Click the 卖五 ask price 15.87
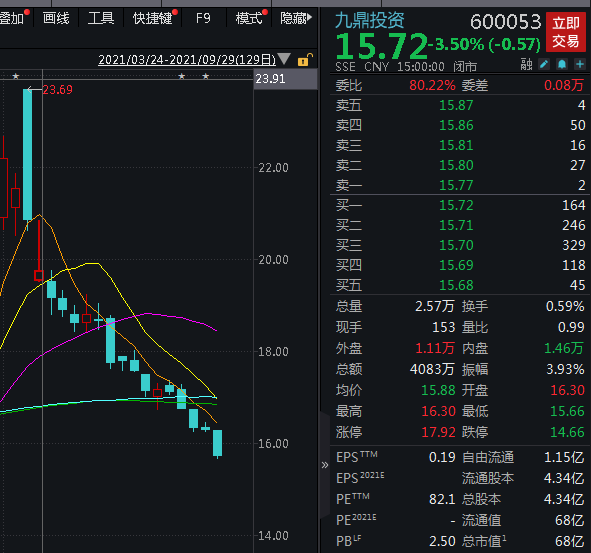The image size is (591, 553). tap(456, 105)
